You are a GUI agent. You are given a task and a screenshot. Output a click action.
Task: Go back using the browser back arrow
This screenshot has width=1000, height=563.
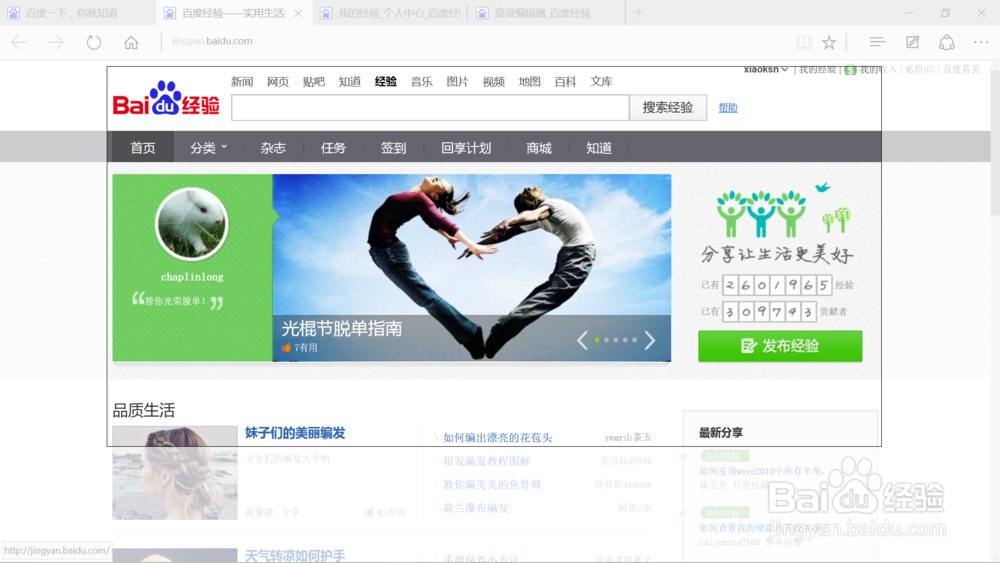(19, 42)
